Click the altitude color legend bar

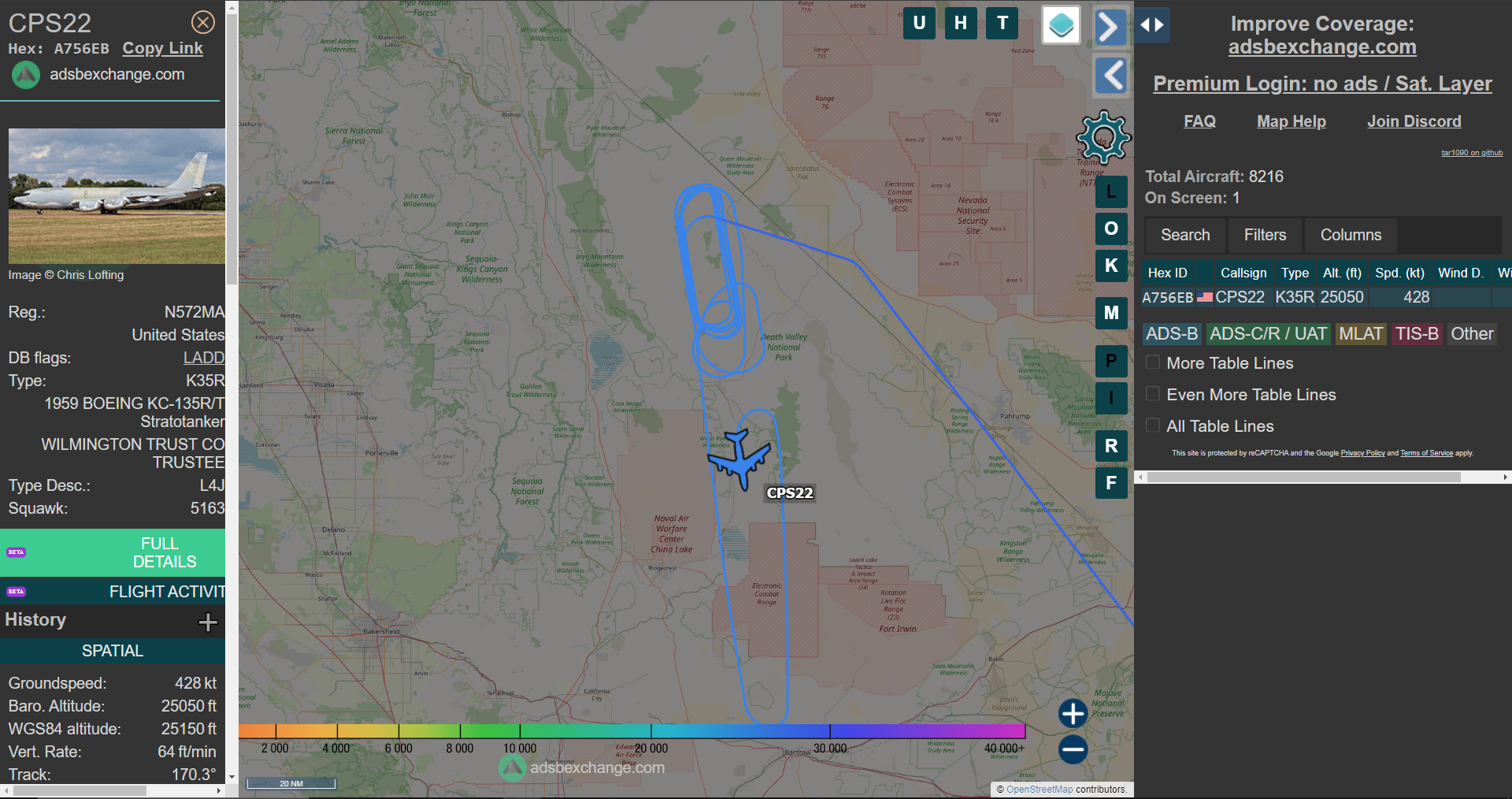tap(632, 731)
